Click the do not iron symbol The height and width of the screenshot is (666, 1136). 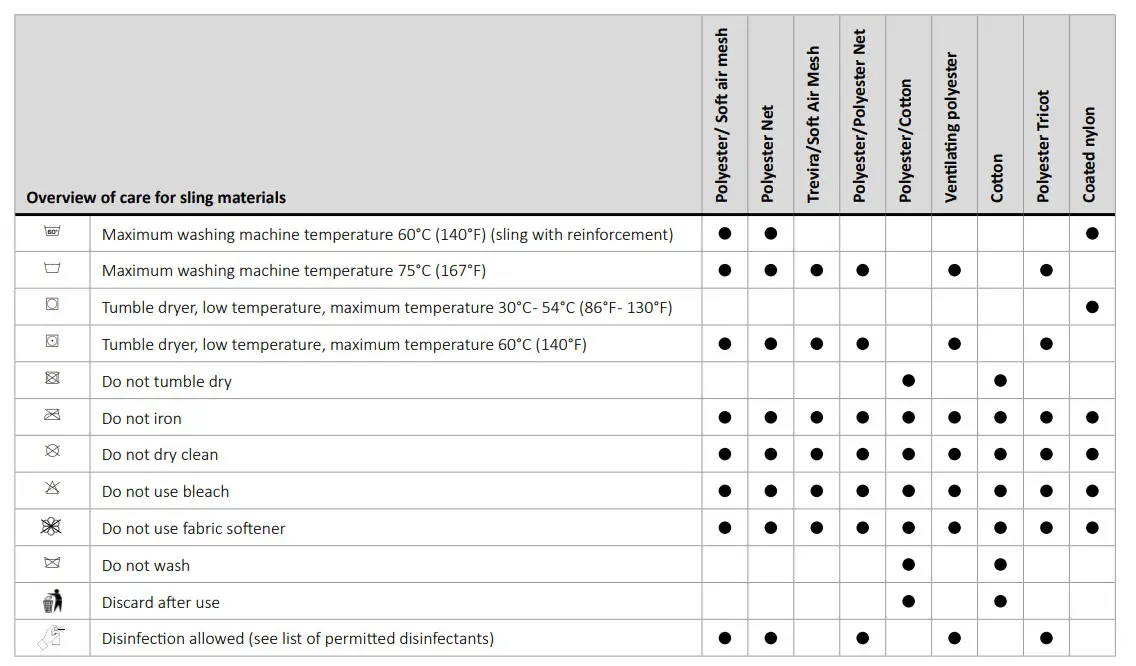point(53,417)
